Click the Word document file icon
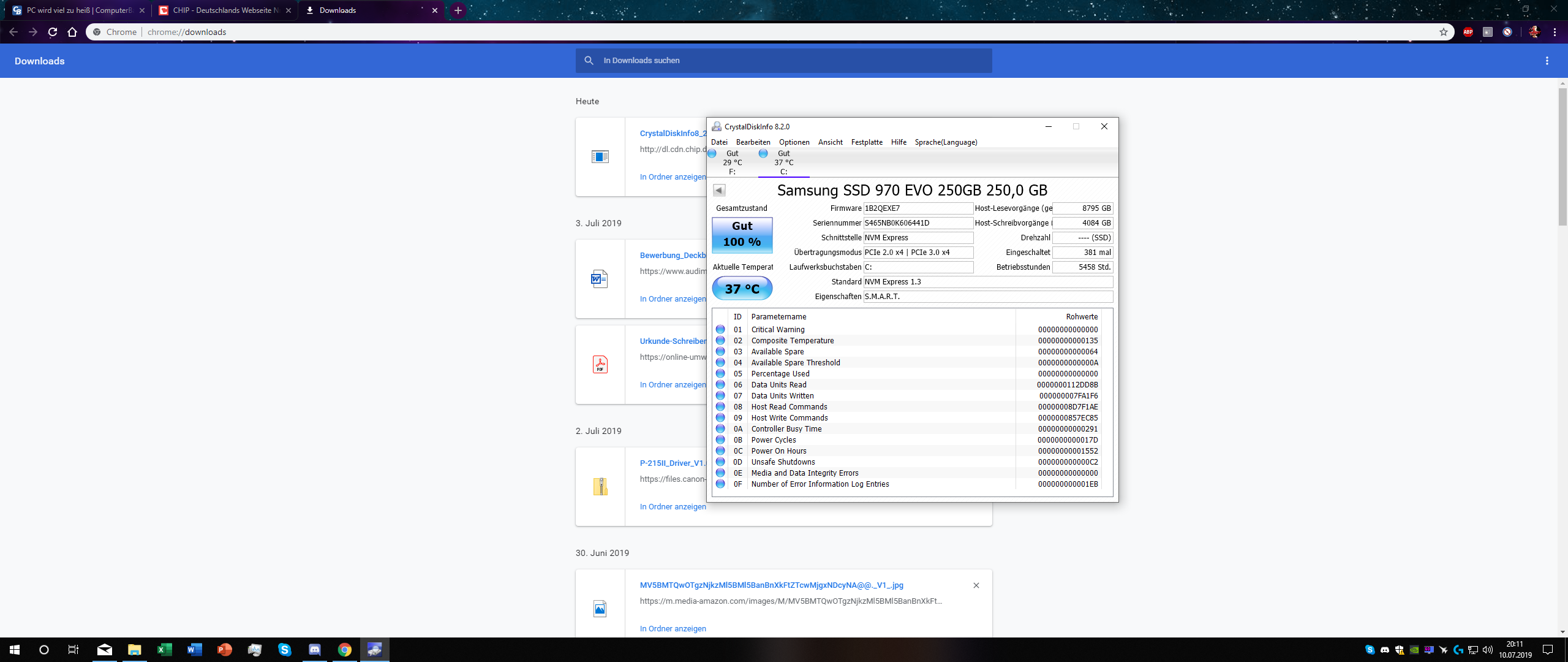Image resolution: width=1568 pixels, height=662 pixels. [600, 279]
